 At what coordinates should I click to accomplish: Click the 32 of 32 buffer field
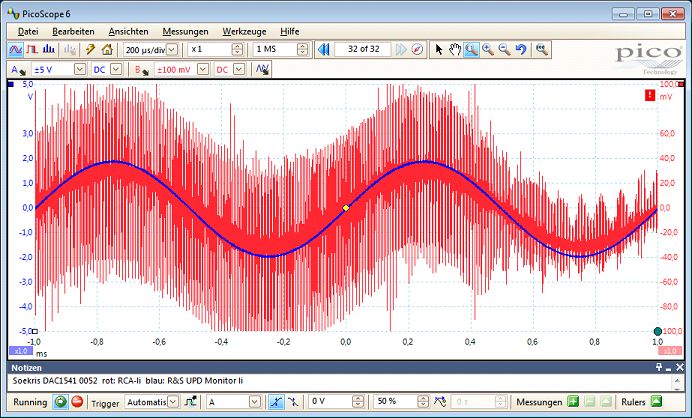click(363, 49)
